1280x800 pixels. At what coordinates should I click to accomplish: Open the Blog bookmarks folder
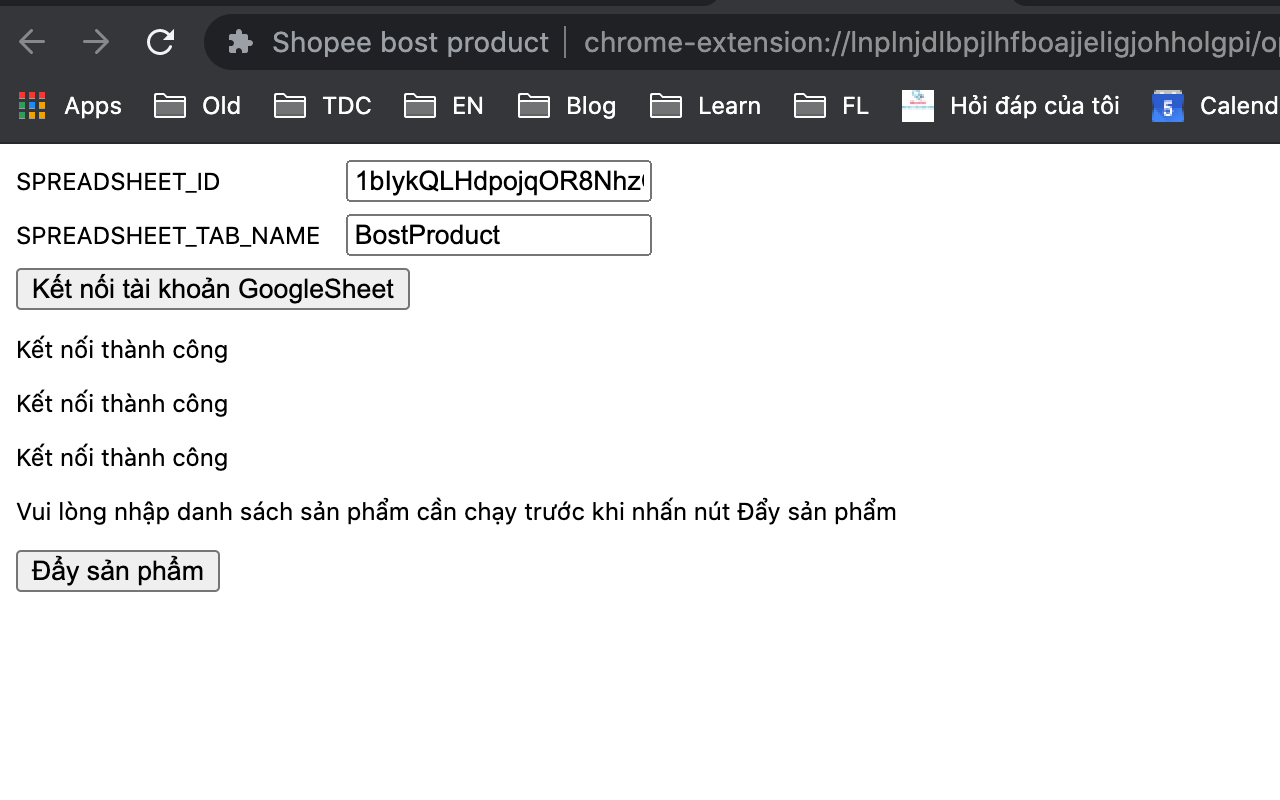[x=567, y=106]
